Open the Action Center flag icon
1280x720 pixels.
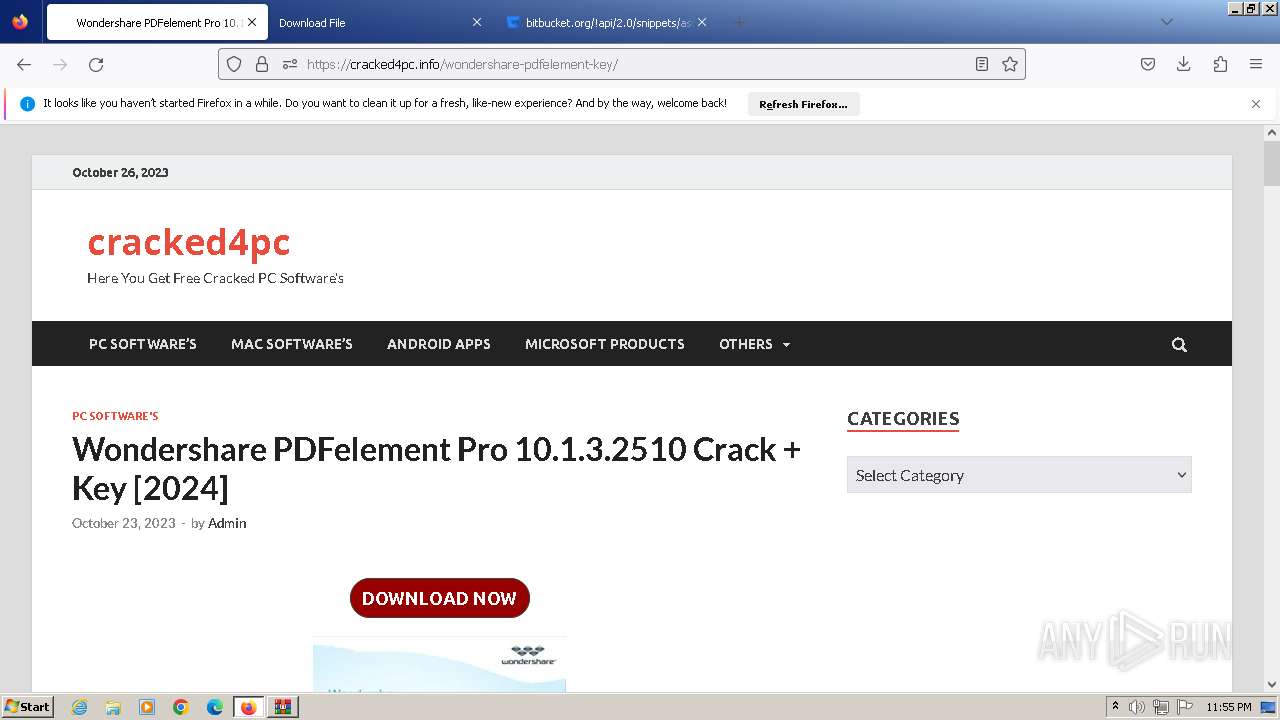coord(1185,707)
